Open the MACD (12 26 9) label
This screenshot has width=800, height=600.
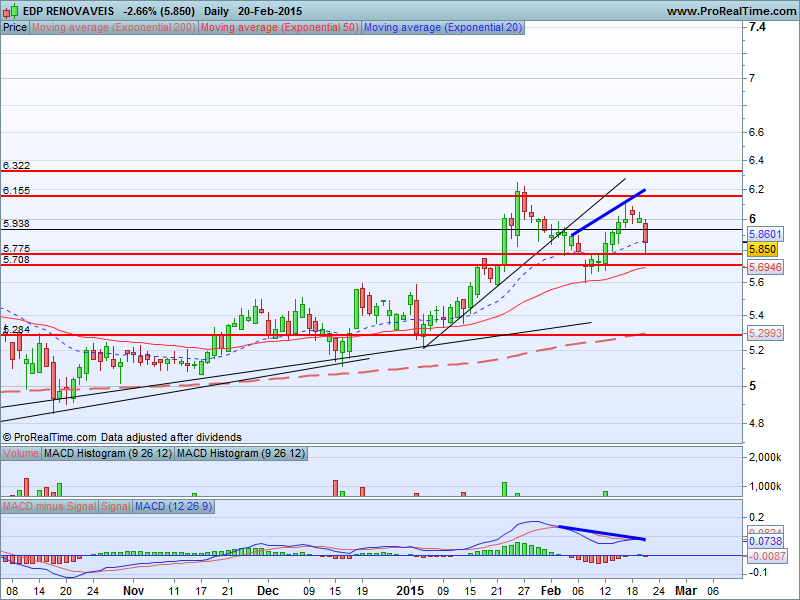point(173,506)
